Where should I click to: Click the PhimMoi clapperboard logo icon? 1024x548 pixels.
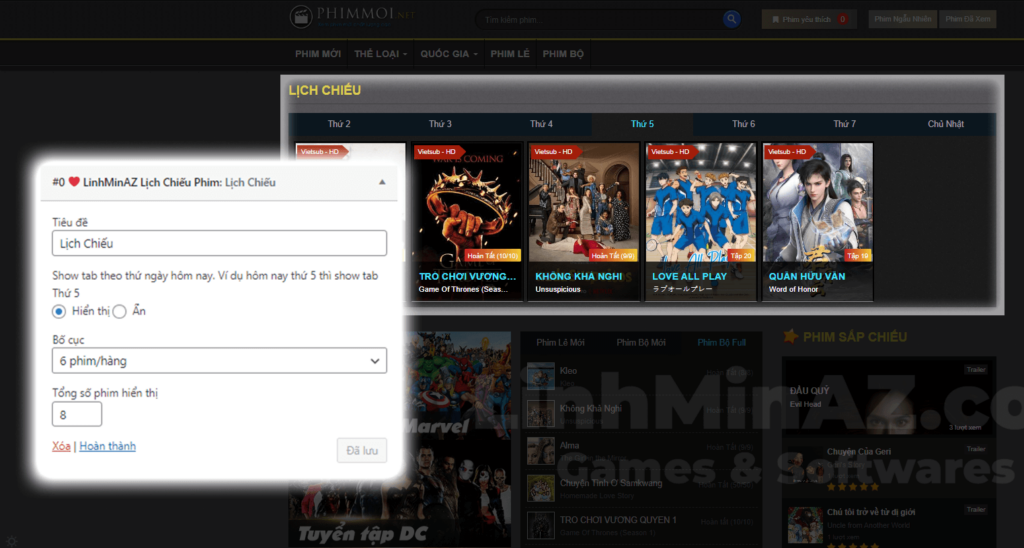[301, 17]
